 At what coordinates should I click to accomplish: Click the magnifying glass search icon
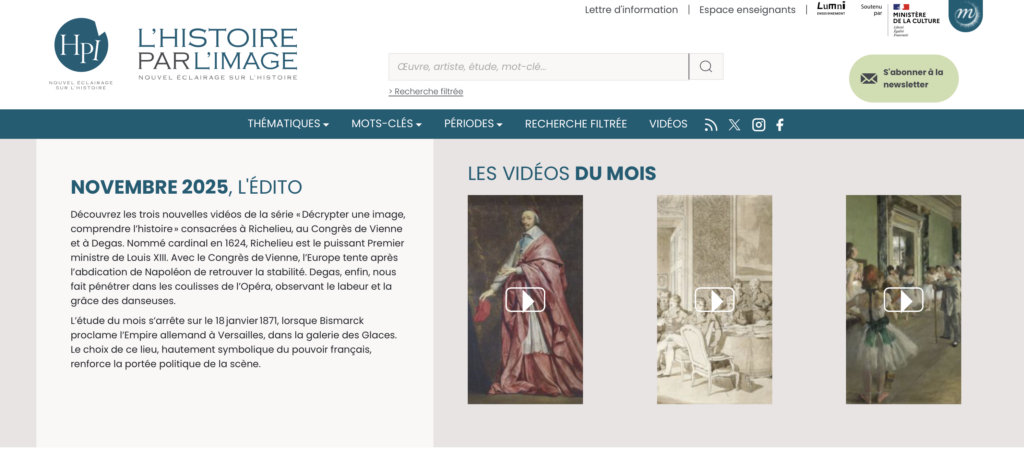pyautogui.click(x=706, y=67)
